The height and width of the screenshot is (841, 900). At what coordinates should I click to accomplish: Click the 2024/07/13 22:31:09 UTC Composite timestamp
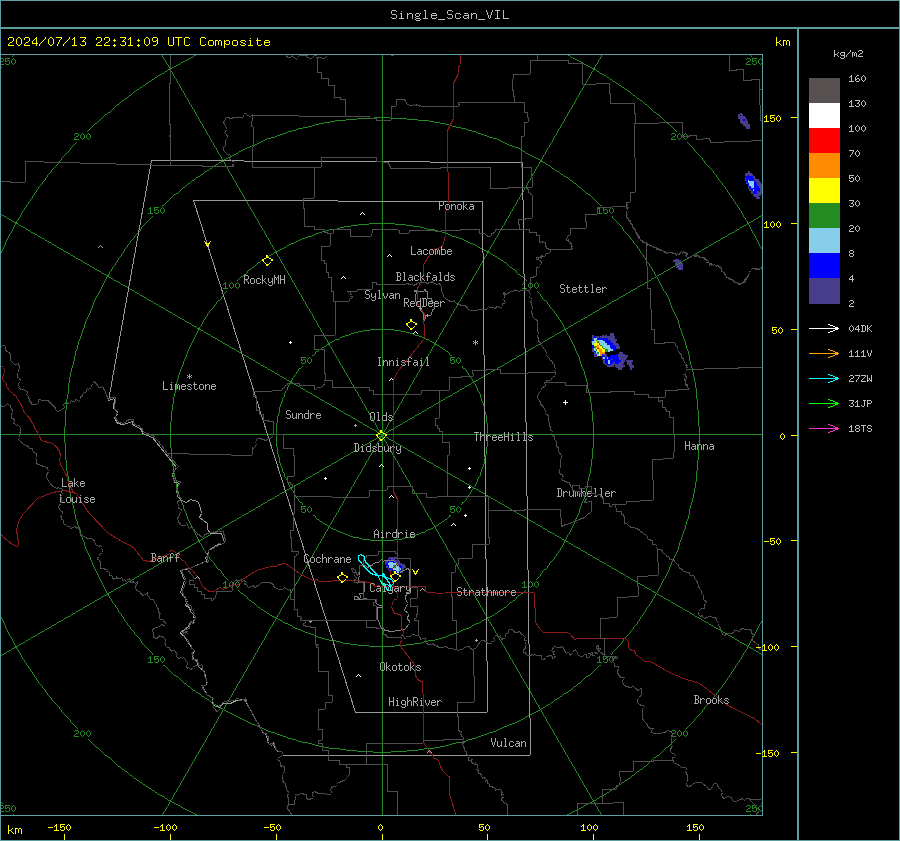[x=138, y=42]
